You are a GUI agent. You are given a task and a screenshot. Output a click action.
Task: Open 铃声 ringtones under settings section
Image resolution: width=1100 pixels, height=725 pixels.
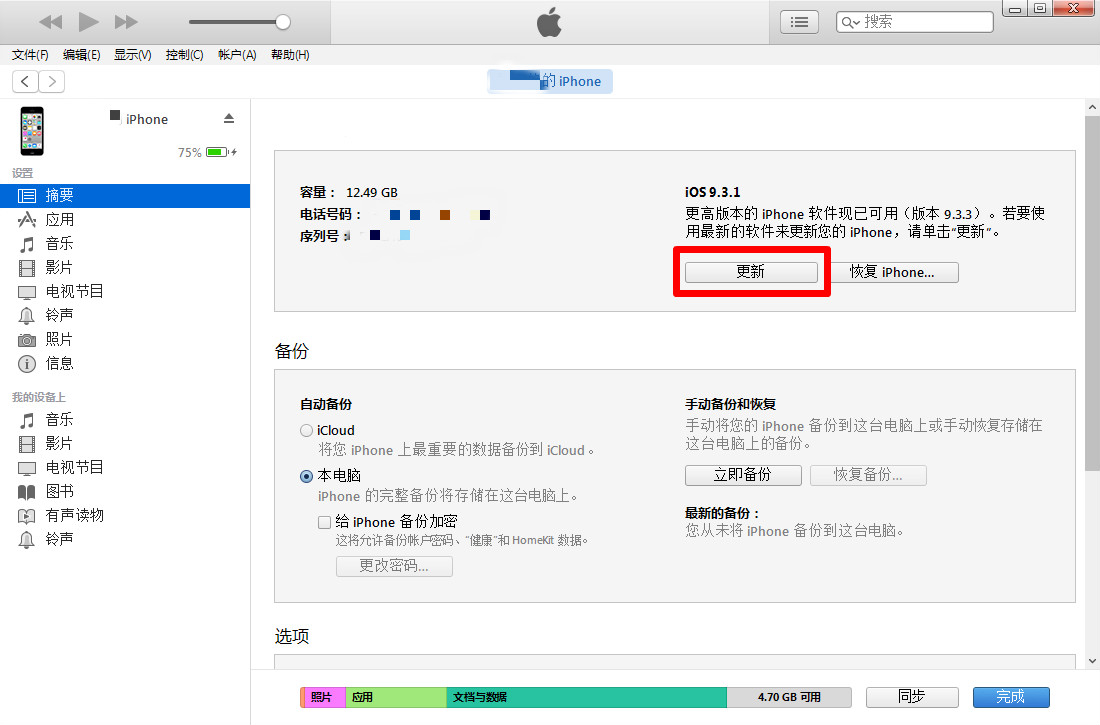125,315
